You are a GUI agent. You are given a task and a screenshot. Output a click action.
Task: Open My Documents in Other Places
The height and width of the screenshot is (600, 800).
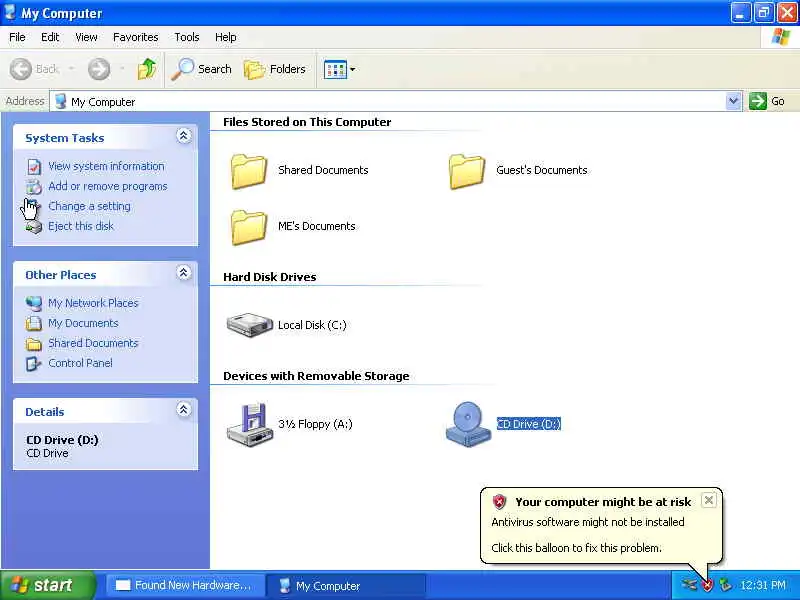[x=83, y=323]
